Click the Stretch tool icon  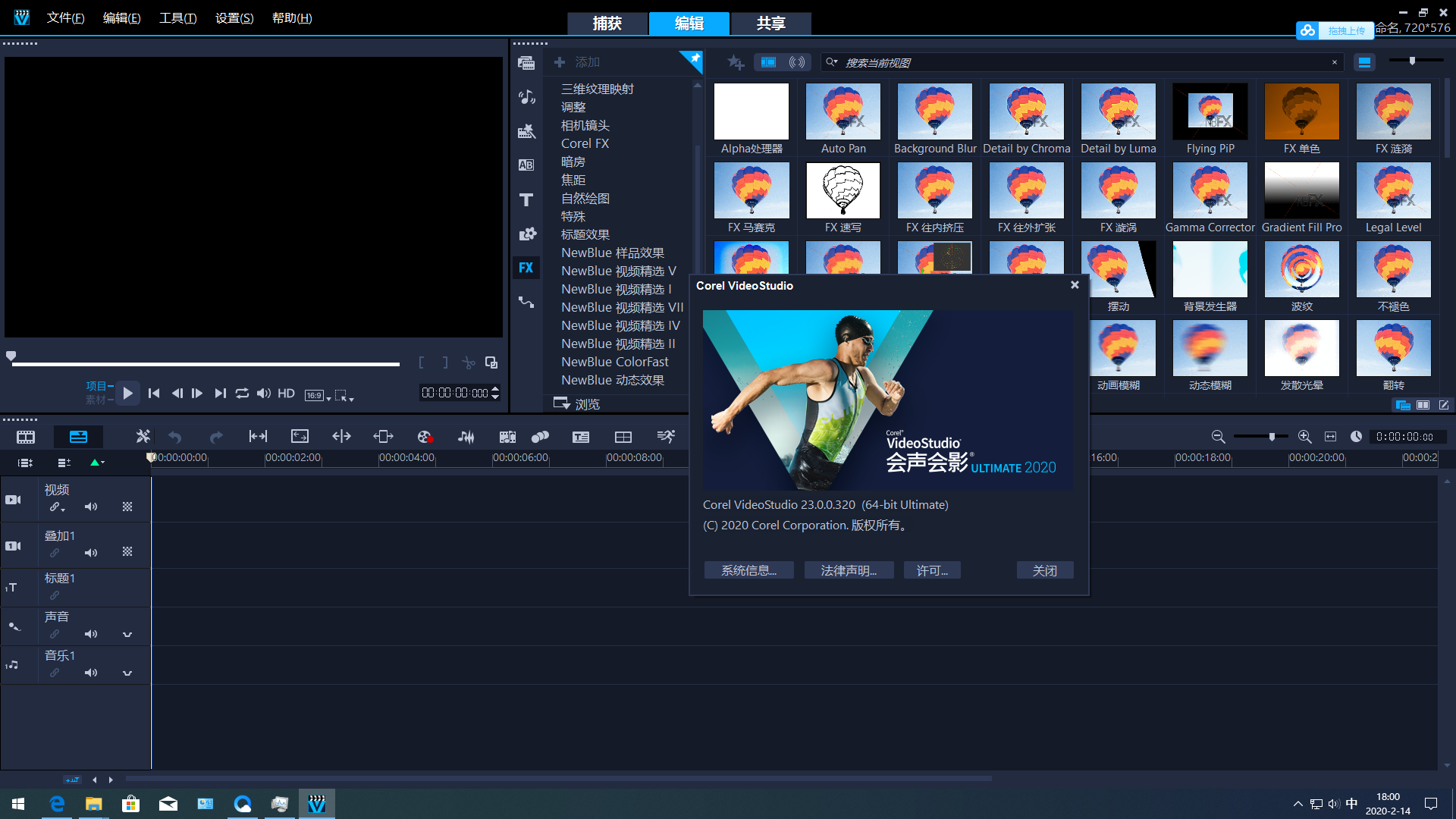coord(300,437)
